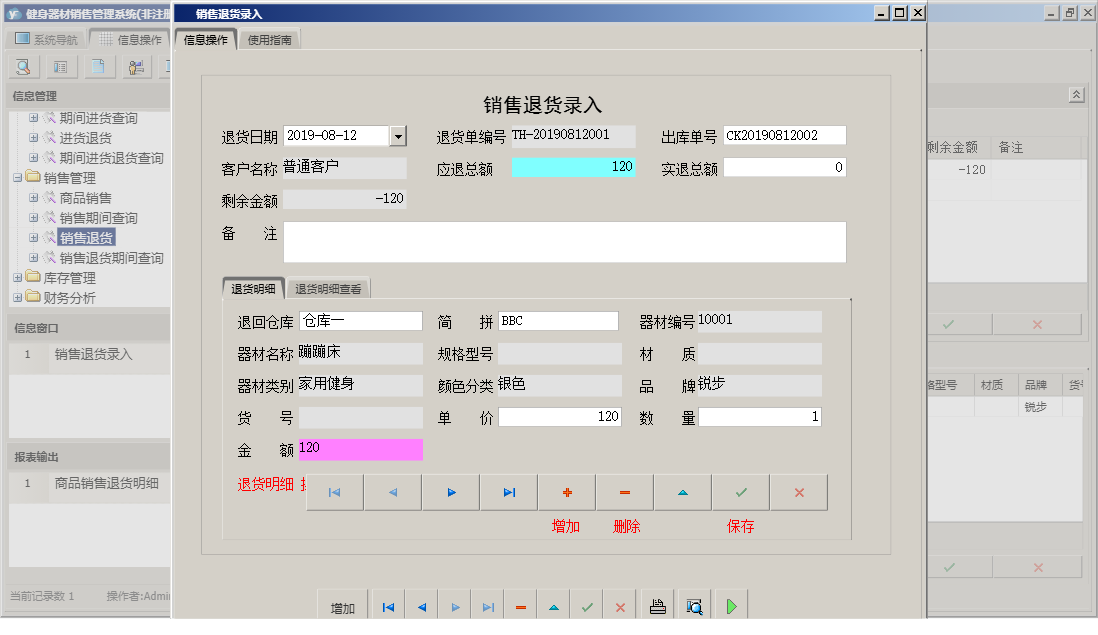The image size is (1098, 635).
Task: Expand the 库存管理 tree node
Action: pyautogui.click(x=18, y=278)
